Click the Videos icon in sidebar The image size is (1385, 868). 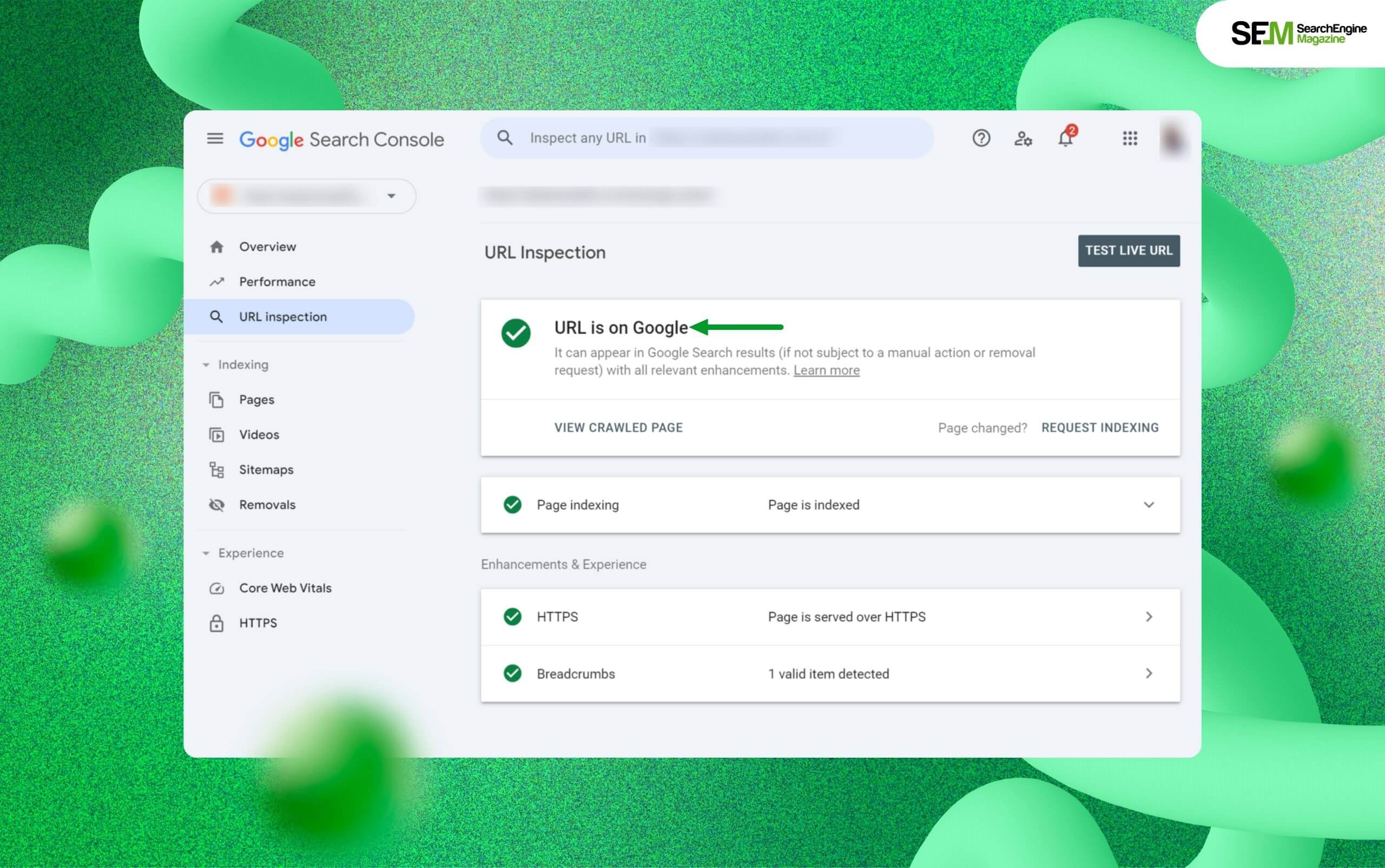coord(216,435)
